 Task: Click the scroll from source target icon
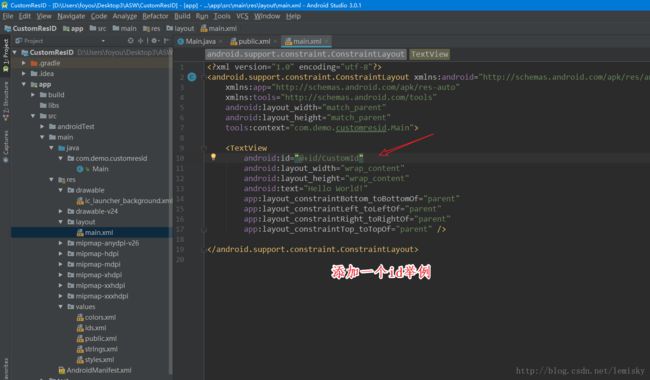pyautogui.click(x=131, y=41)
